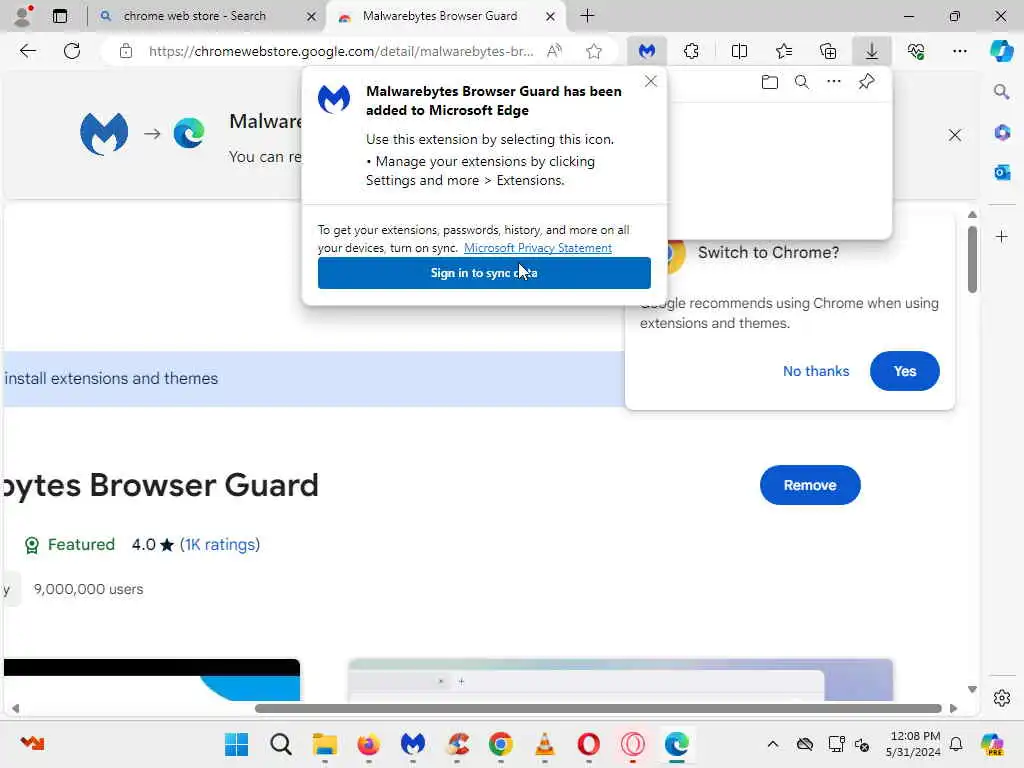Click the Featured badge

69,545
